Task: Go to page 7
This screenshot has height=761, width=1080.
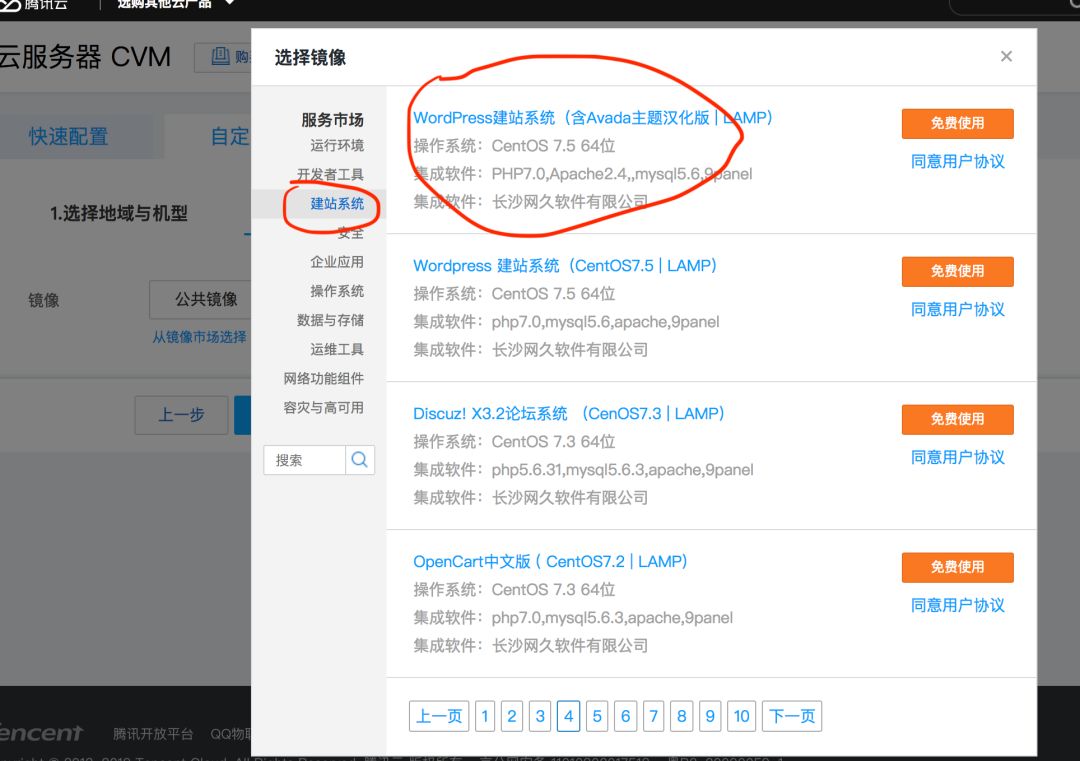Action: (654, 716)
